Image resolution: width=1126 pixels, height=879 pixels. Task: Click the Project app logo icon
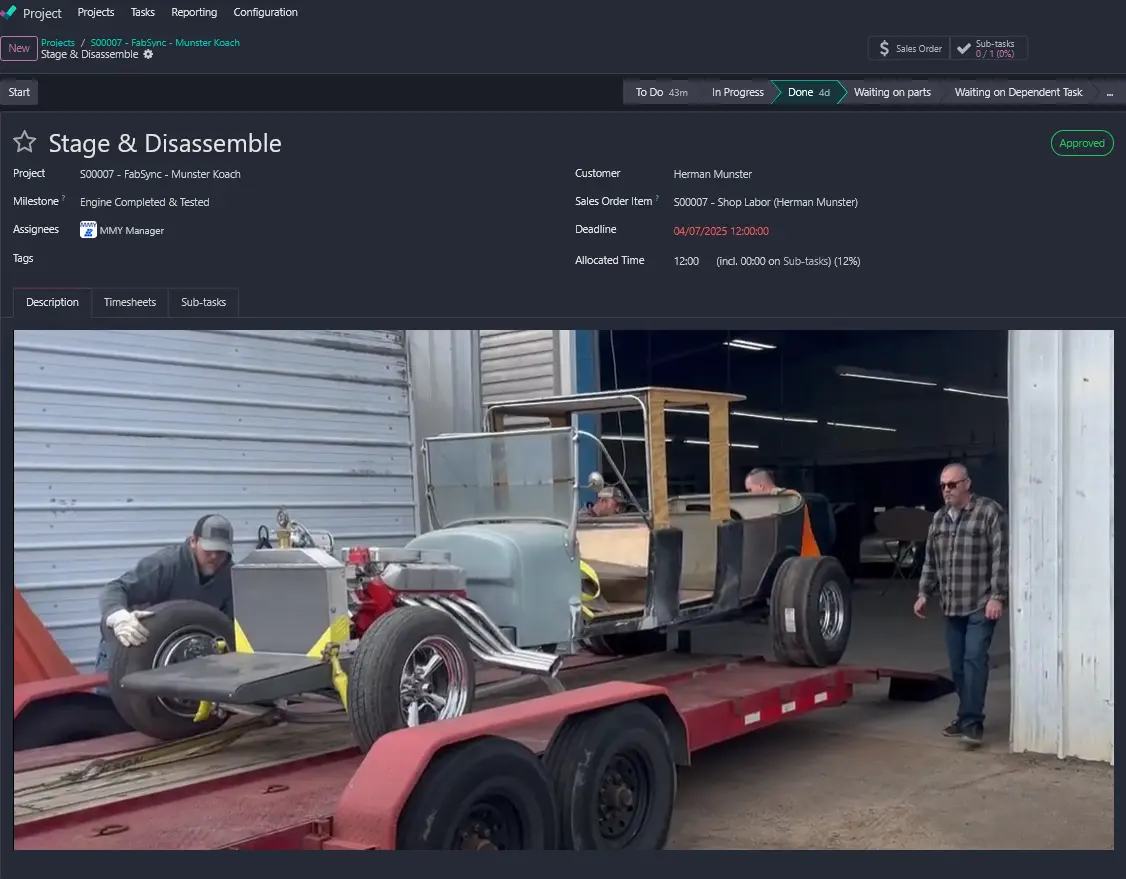[9, 13]
